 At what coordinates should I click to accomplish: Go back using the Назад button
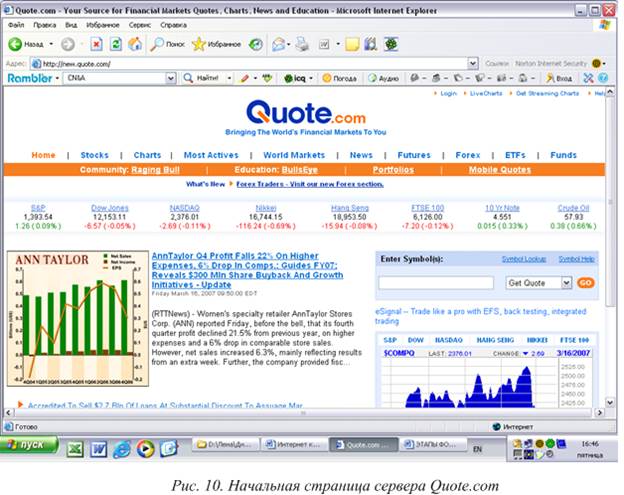(25, 44)
